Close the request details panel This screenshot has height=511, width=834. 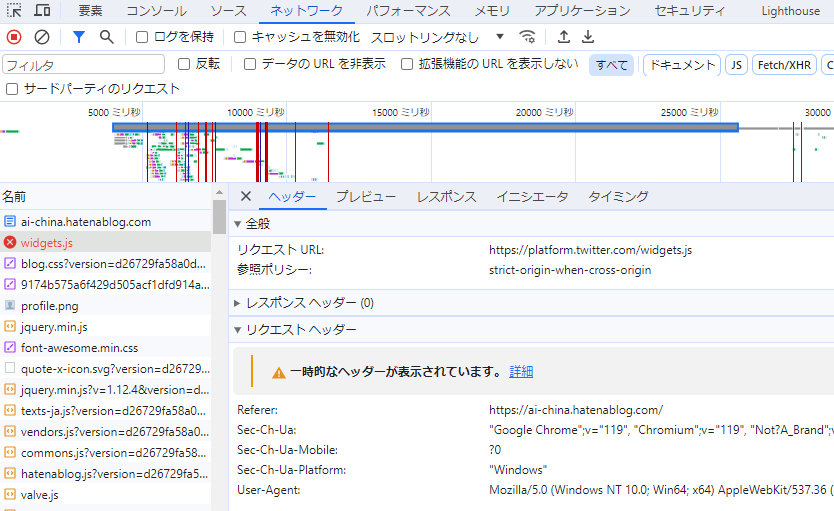245,196
